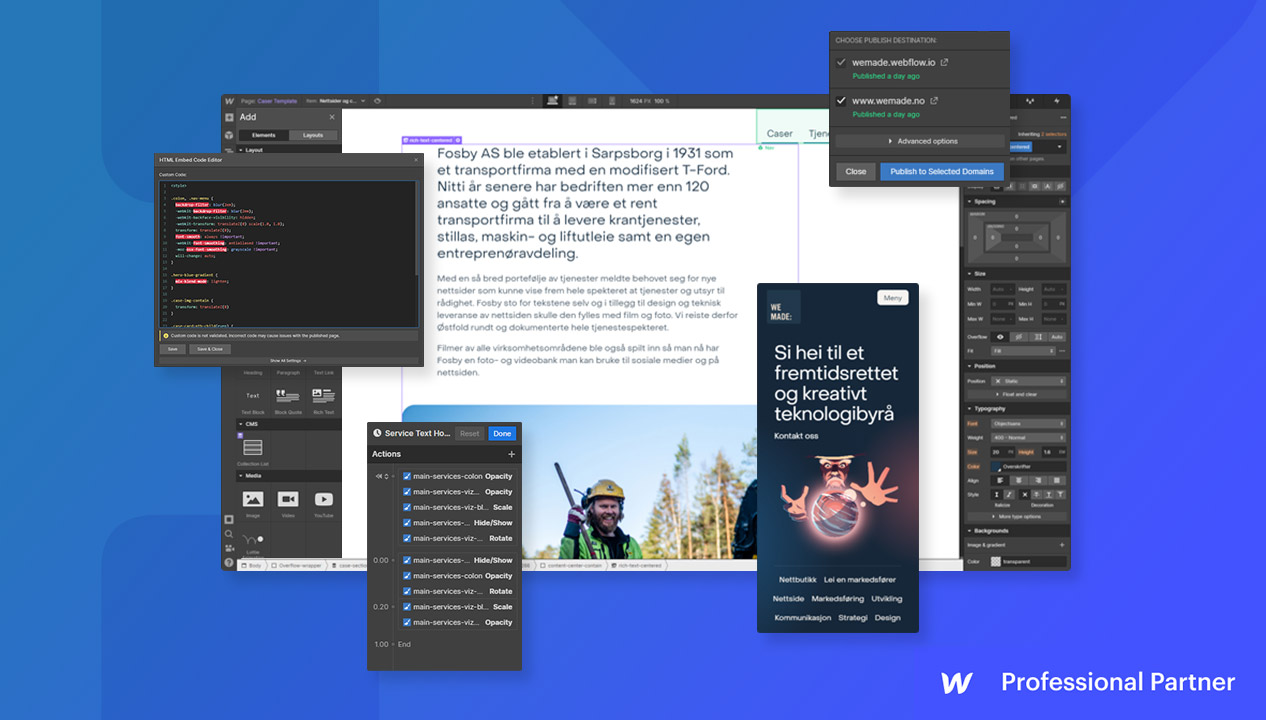Screen dimensions: 1266x720
Task: Click Save & Close in the embed editor
Action: pos(210,349)
